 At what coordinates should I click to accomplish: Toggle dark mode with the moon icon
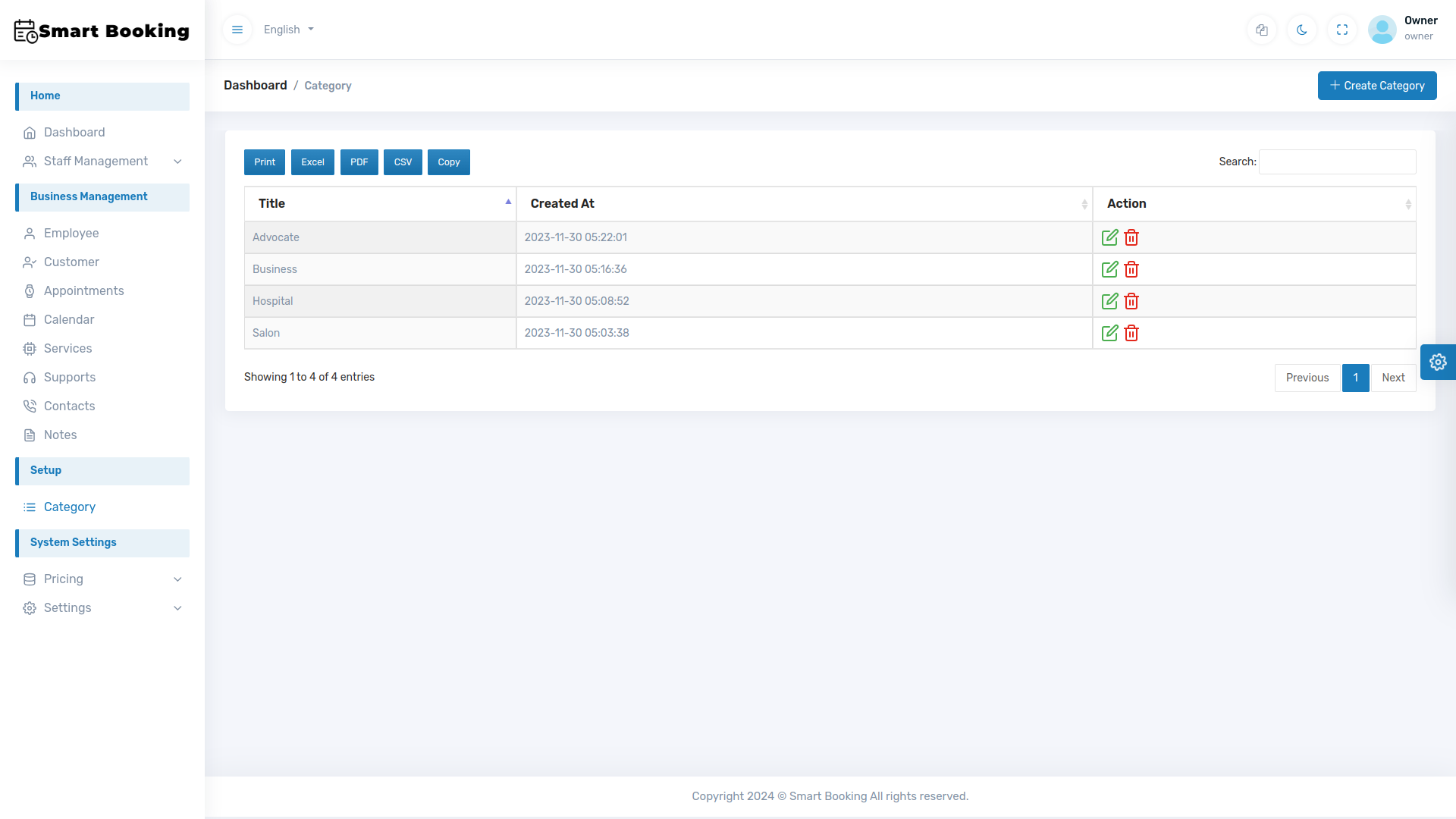click(1301, 30)
